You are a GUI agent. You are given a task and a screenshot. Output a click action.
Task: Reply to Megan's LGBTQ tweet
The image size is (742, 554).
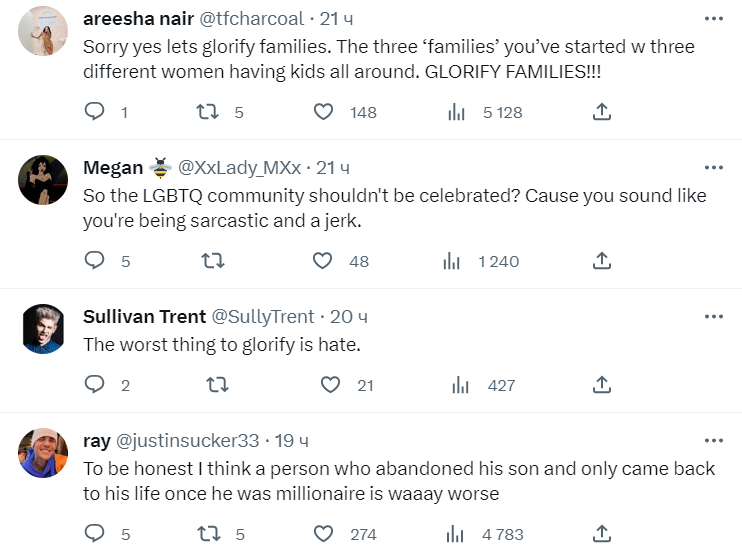(x=95, y=261)
